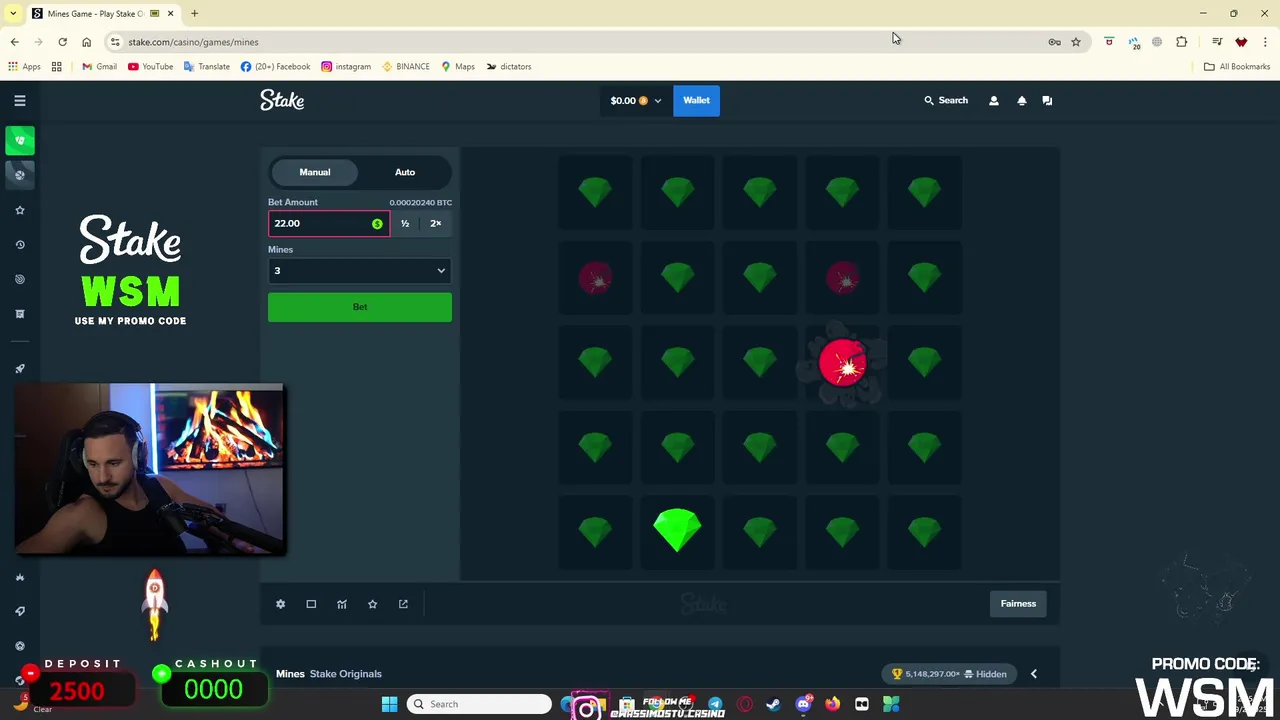This screenshot has height=720, width=1280.
Task: Click the large exploded mine tile
Action: tap(842, 363)
